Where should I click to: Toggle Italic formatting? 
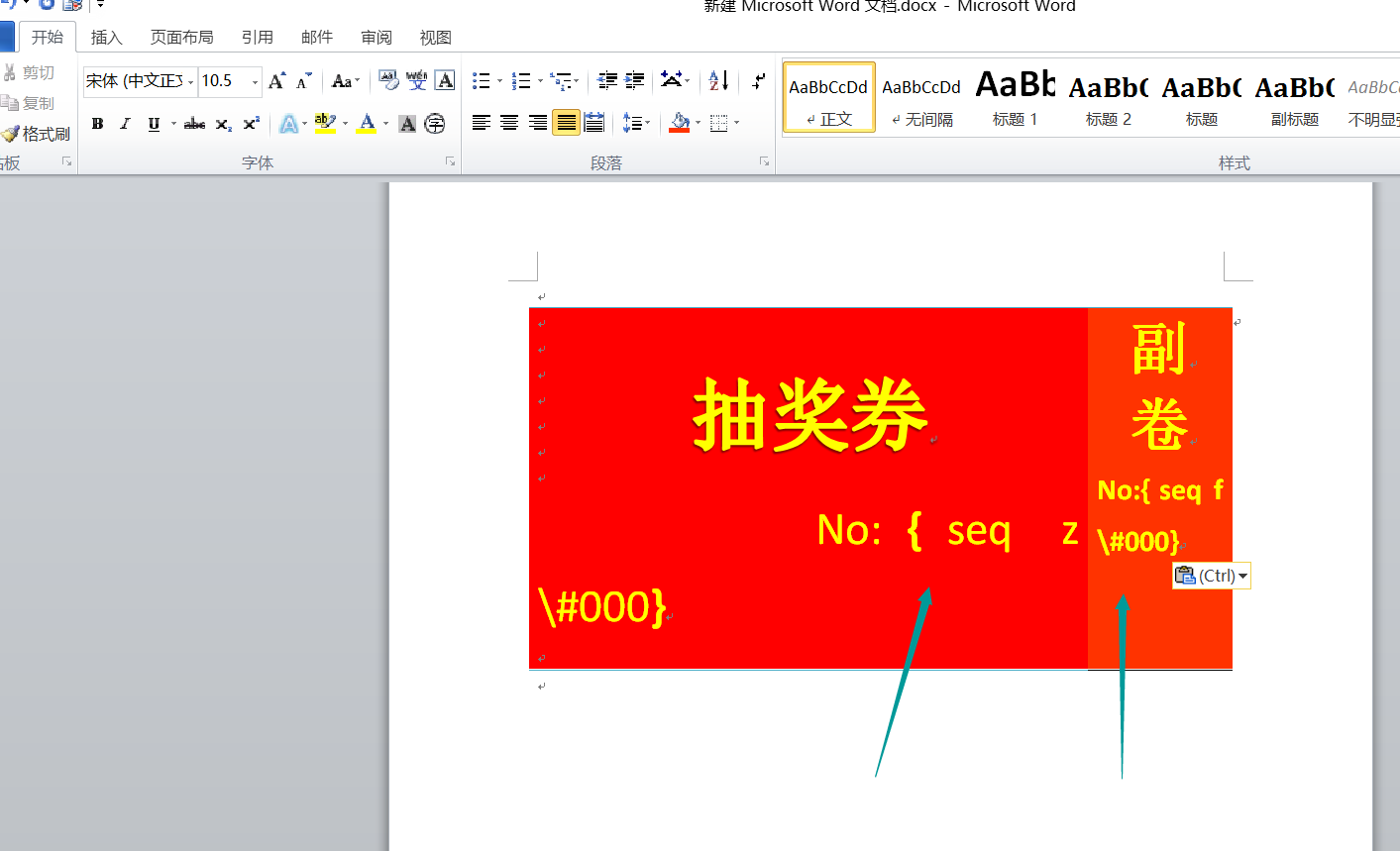[x=125, y=124]
